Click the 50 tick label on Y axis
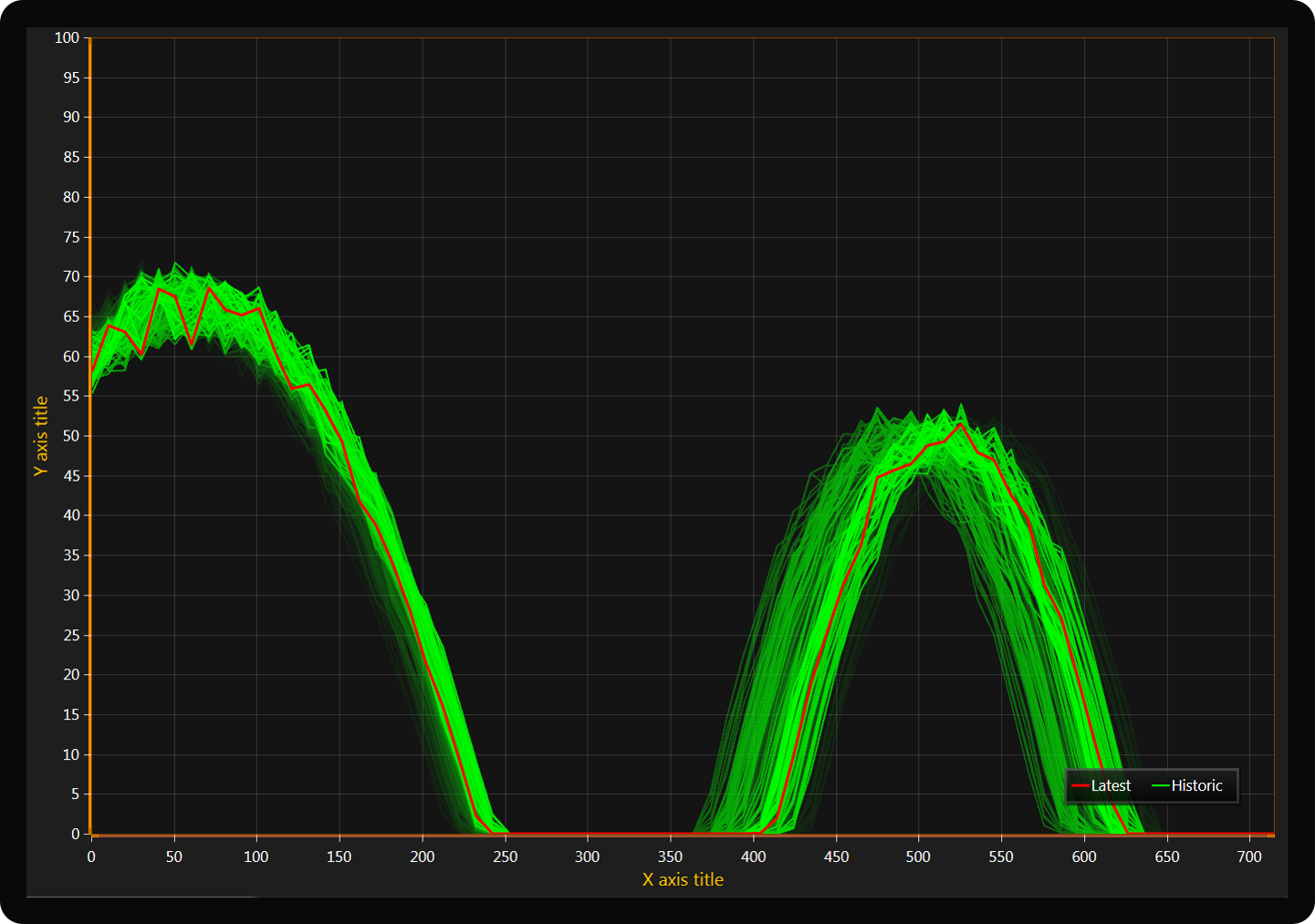This screenshot has width=1315, height=924. 71,436
